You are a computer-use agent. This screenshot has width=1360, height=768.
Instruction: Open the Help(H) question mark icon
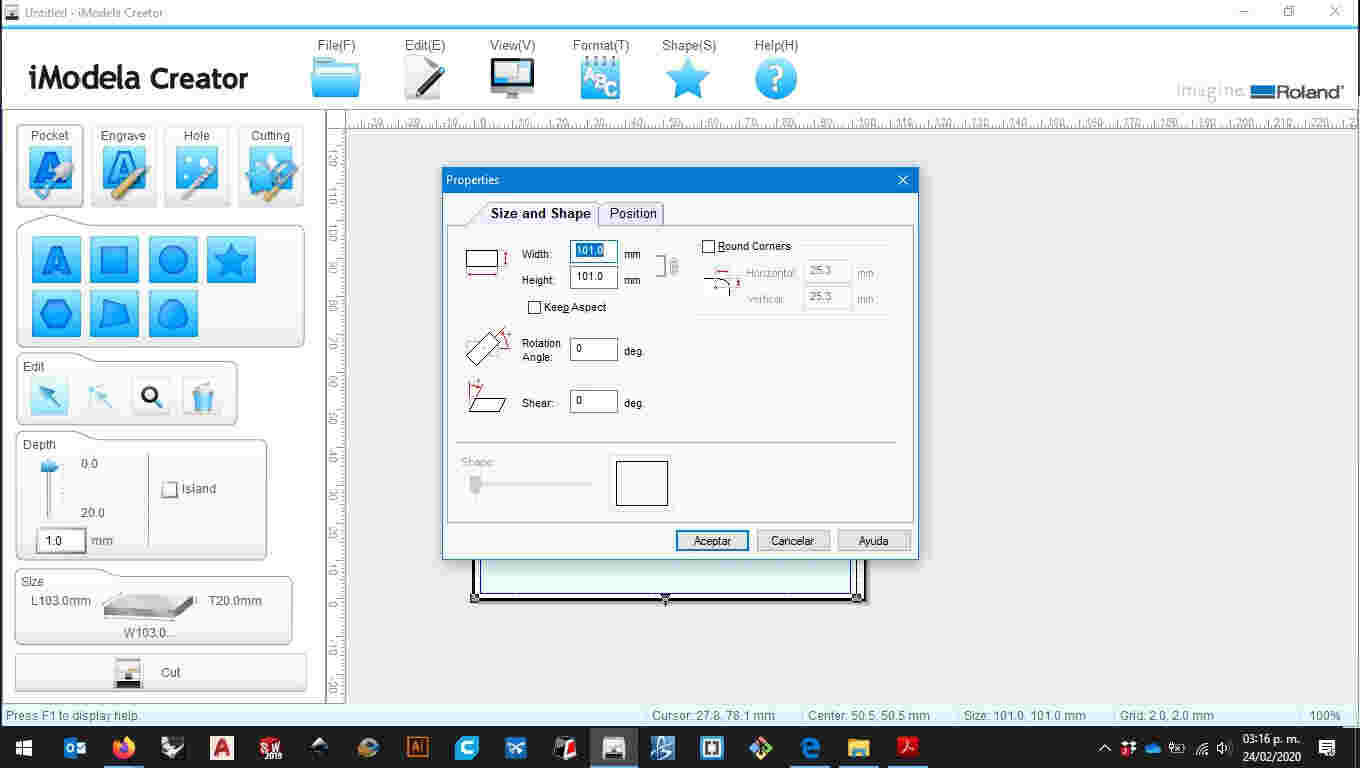[776, 78]
